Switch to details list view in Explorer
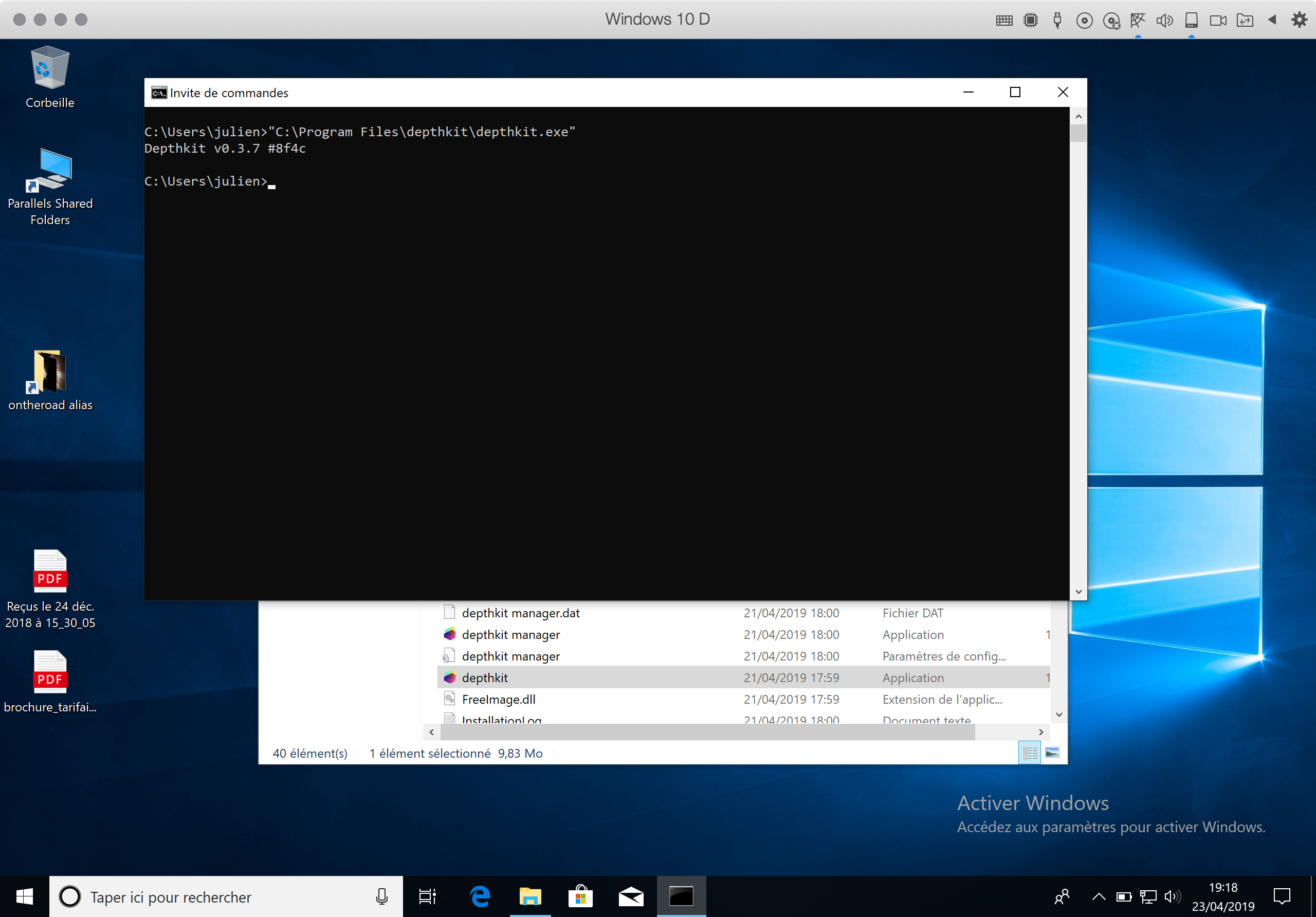Viewport: 1316px width, 917px height. (x=1030, y=753)
